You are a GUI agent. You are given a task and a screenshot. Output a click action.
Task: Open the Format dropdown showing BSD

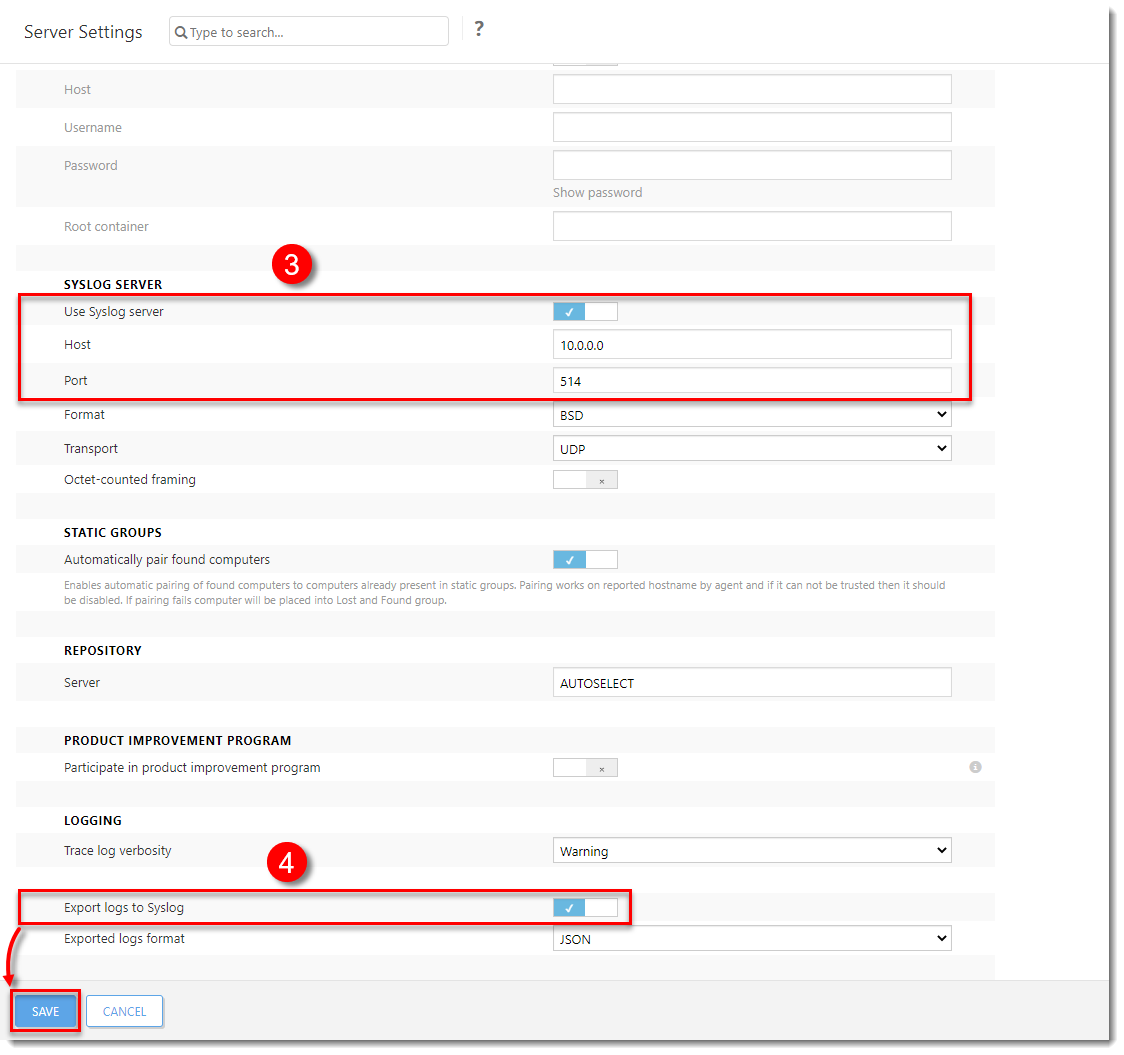coord(752,414)
